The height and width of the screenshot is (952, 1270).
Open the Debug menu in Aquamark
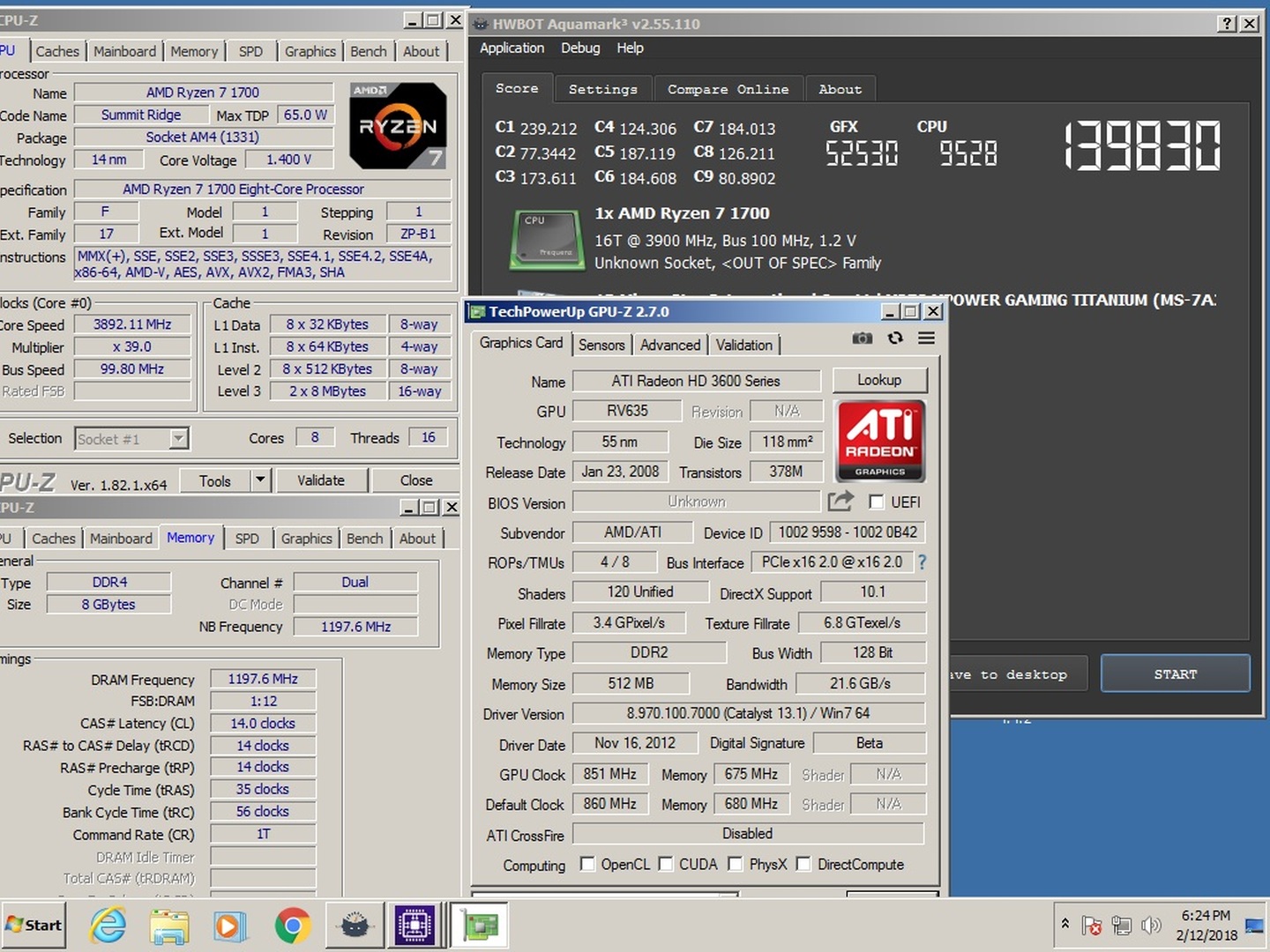(580, 48)
